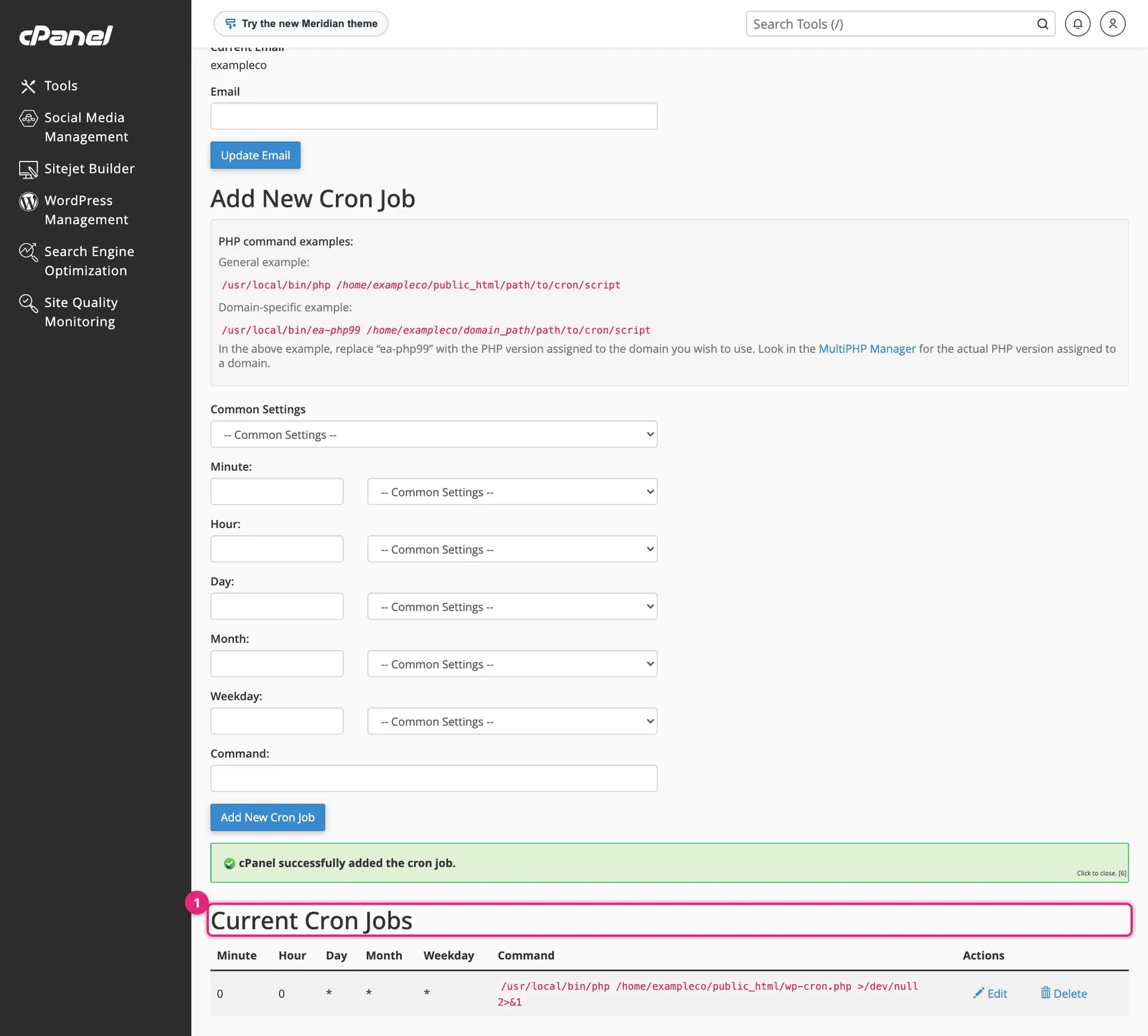The image size is (1148, 1036).
Task: Expand the Minute Common Settings dropdown
Action: point(512,491)
